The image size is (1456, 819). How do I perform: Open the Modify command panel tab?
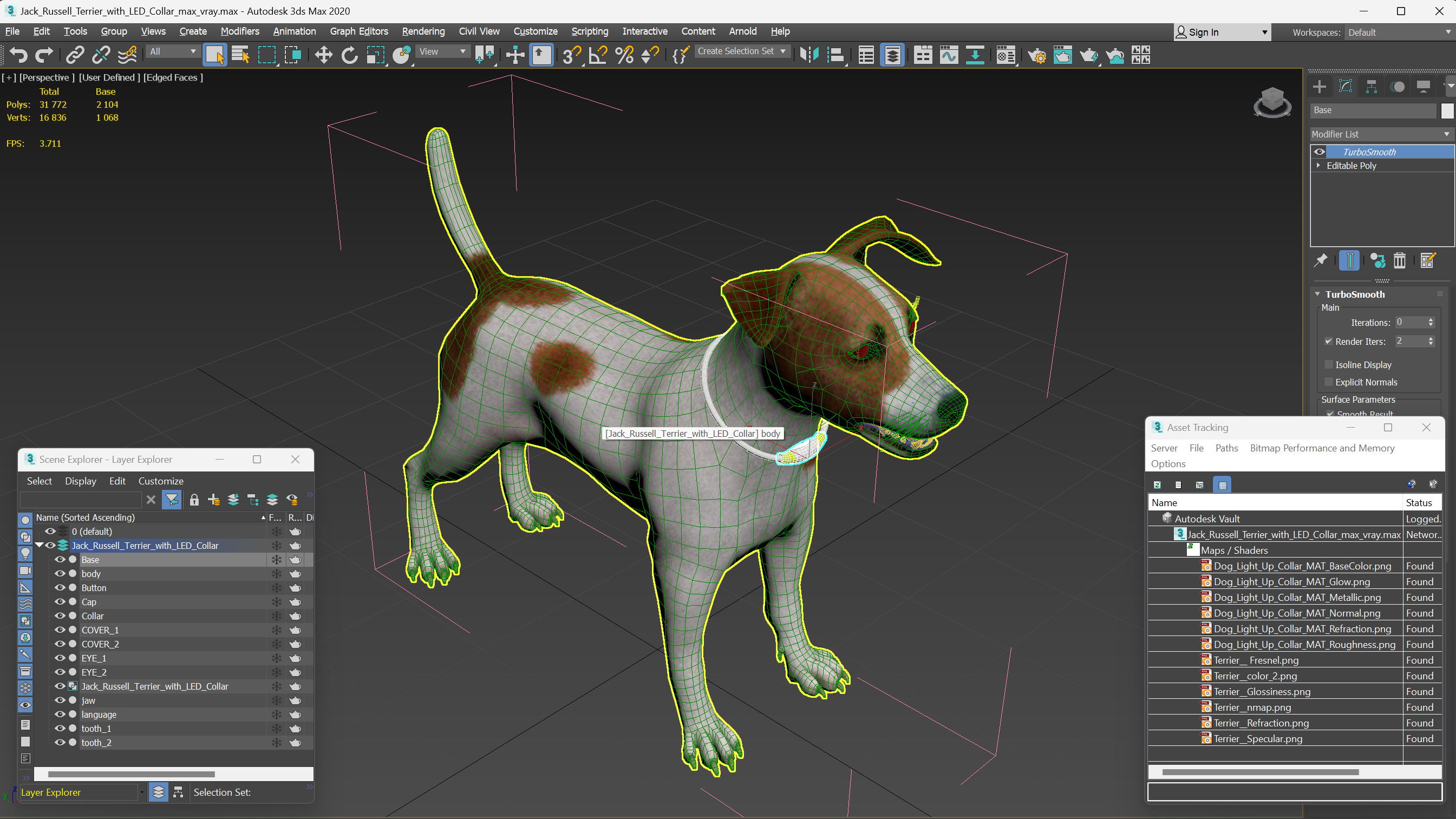[1346, 87]
